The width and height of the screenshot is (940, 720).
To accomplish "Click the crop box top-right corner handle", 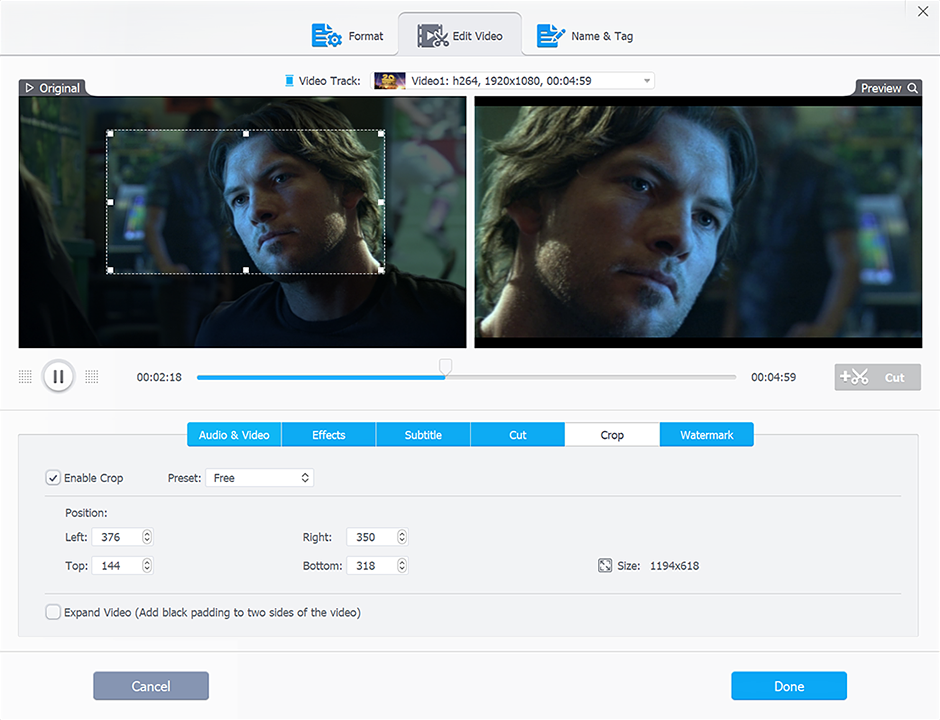I will [x=381, y=134].
